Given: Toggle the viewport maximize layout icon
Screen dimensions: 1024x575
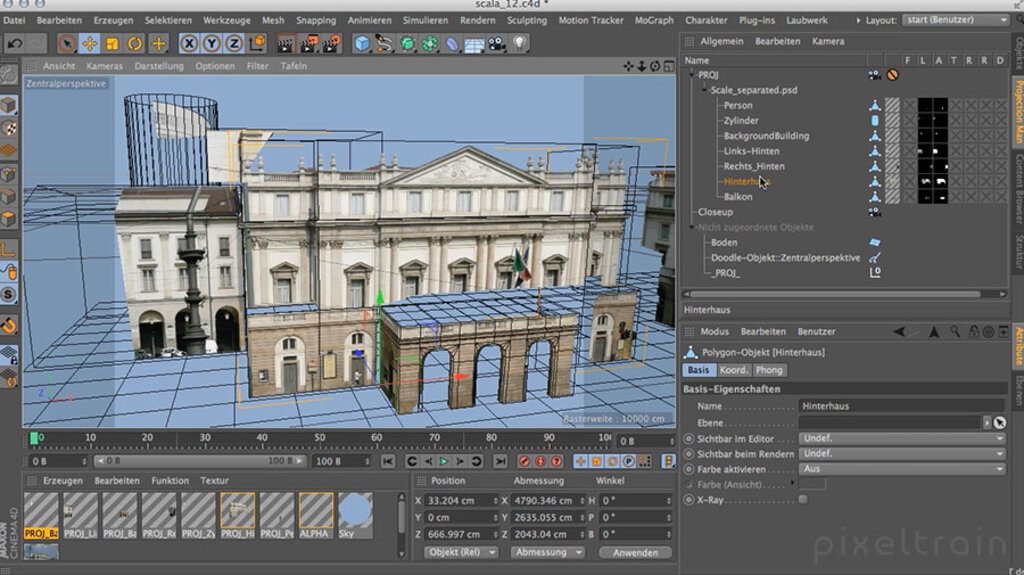Looking at the screenshot, I should click(x=669, y=66).
